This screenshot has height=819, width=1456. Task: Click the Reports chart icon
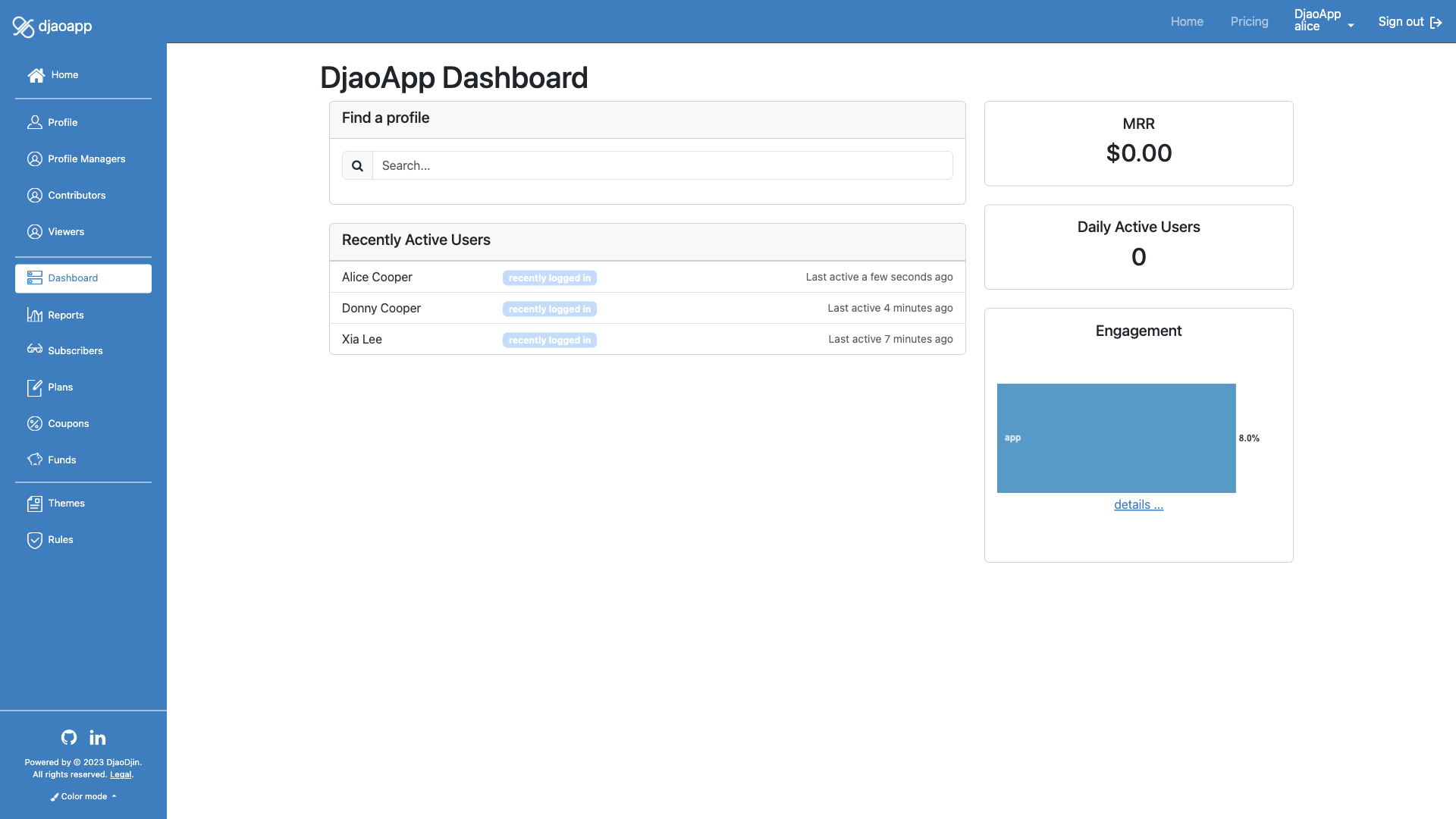[x=35, y=315]
